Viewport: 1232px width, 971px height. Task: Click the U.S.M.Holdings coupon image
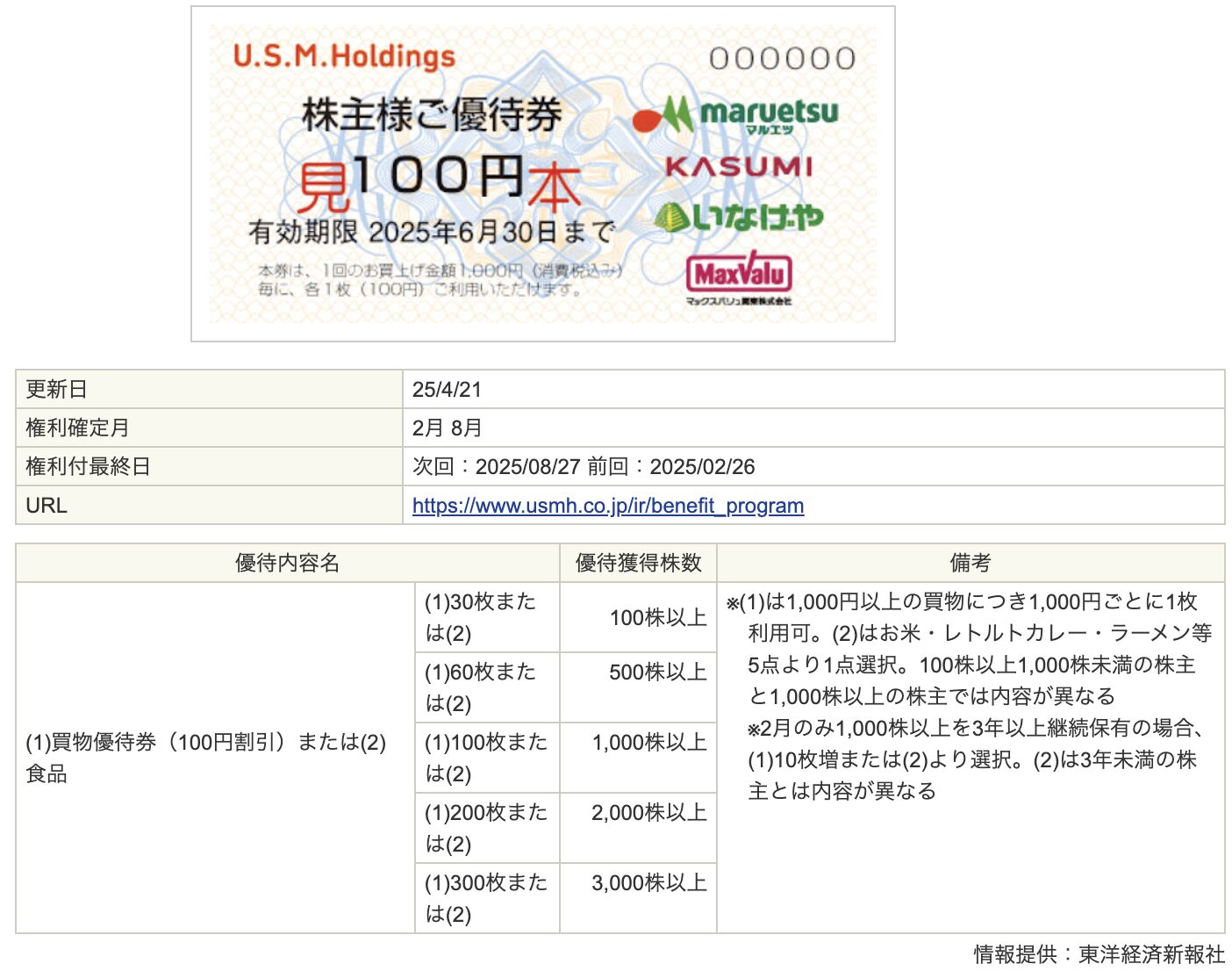543,174
